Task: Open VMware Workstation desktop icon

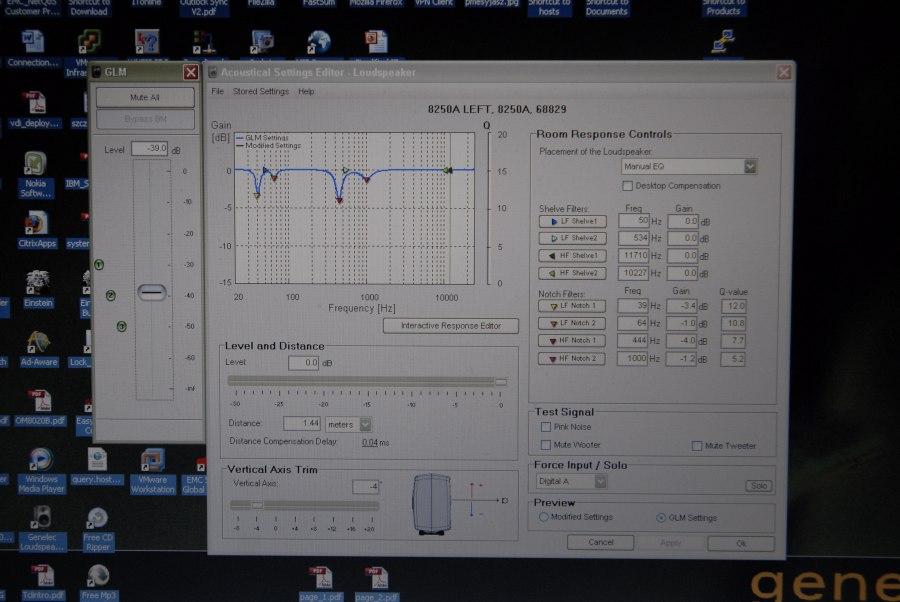Action: click(152, 471)
